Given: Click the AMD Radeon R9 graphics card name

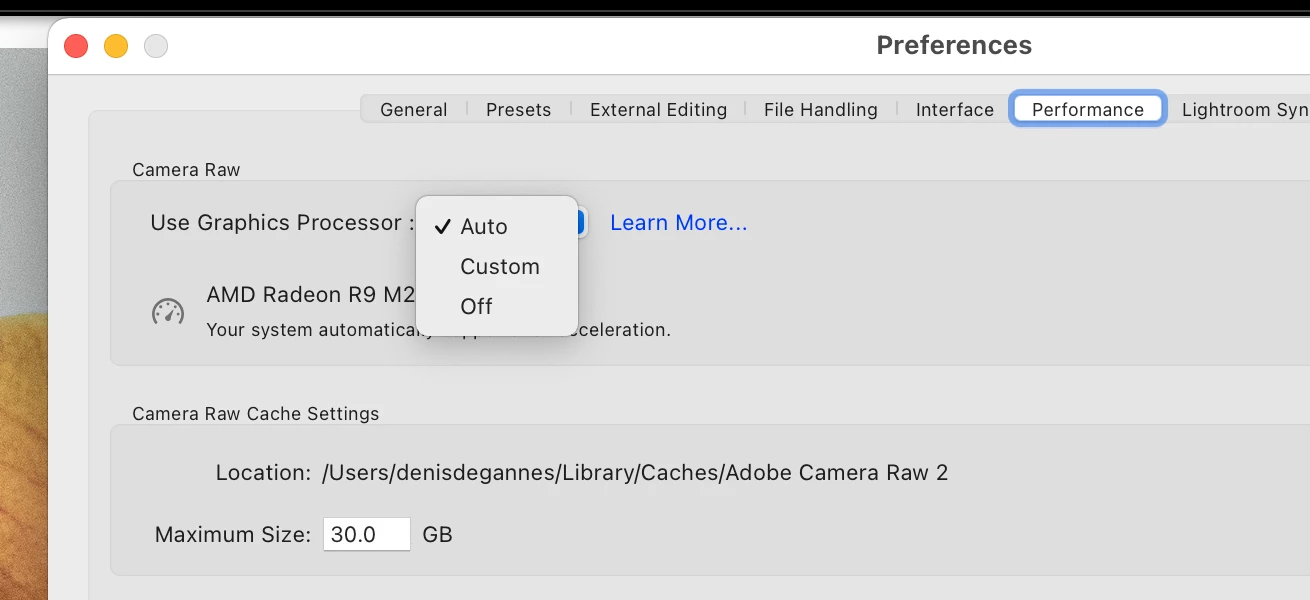Looking at the screenshot, I should pyautogui.click(x=310, y=295).
